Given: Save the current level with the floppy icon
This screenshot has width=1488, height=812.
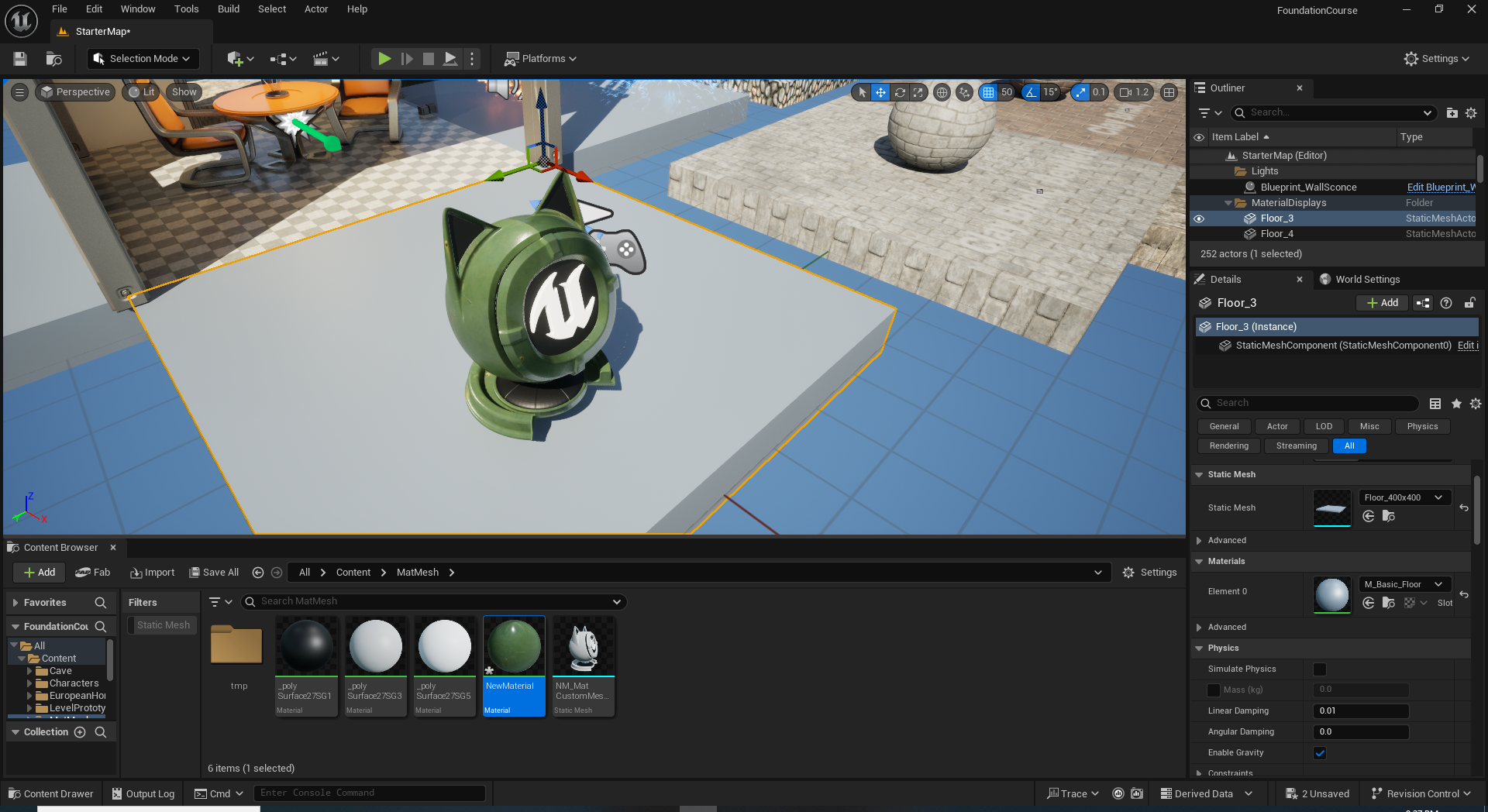Looking at the screenshot, I should coord(20,59).
